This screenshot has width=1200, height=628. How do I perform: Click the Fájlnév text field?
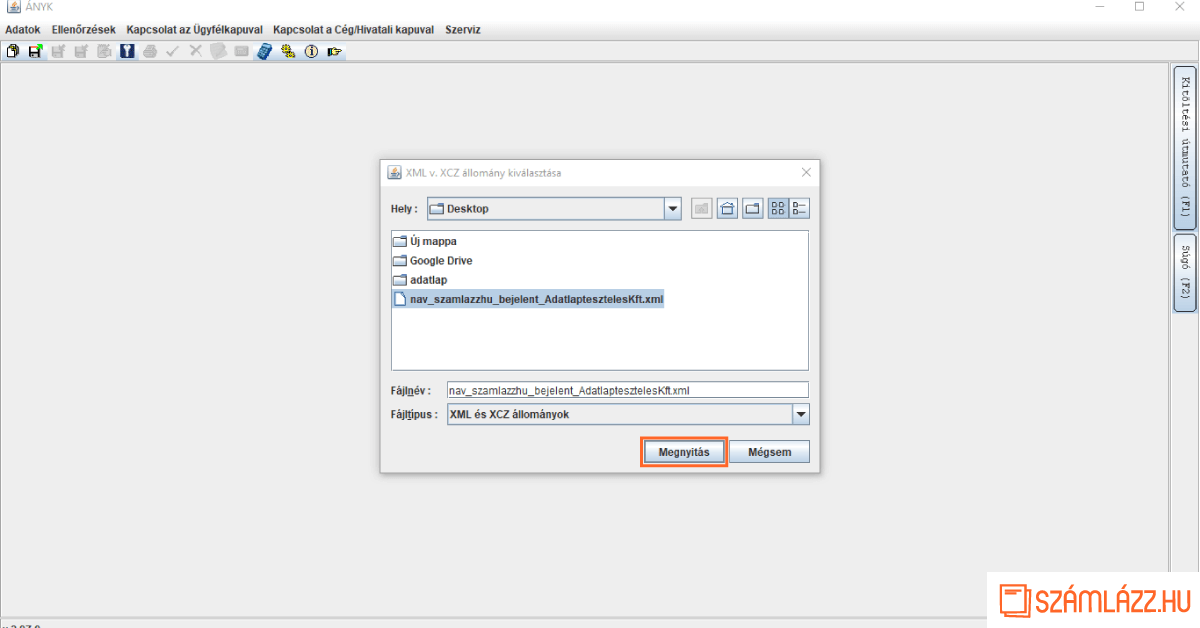pyautogui.click(x=627, y=390)
